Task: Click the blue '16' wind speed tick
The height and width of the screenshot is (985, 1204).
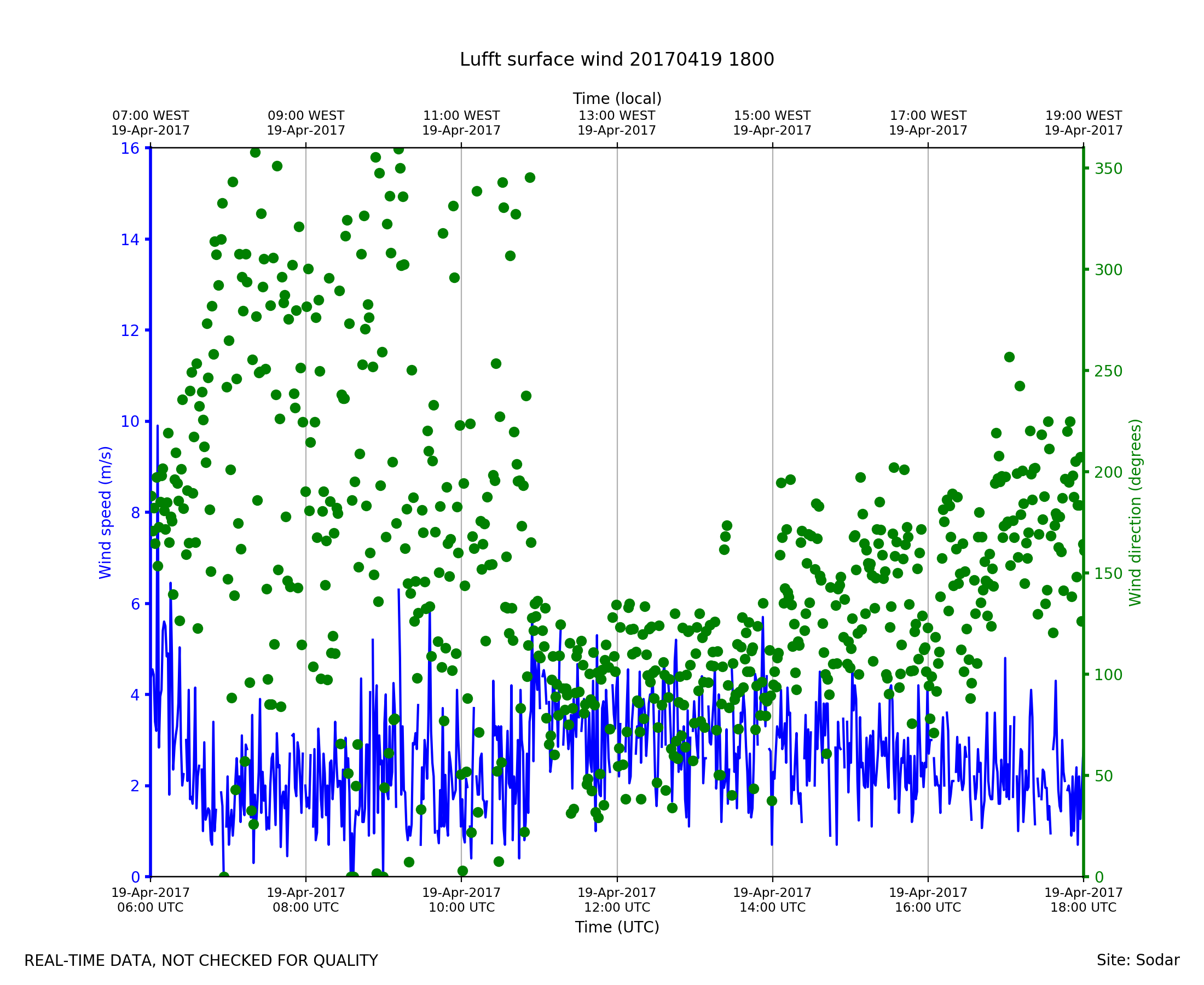Action: pyautogui.click(x=130, y=149)
